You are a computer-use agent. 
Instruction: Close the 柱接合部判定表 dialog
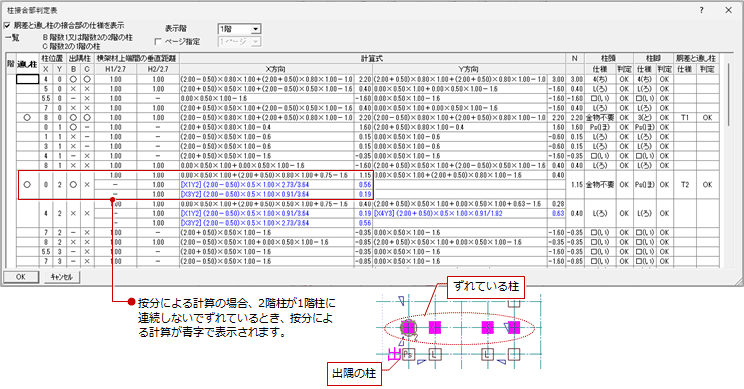click(728, 10)
